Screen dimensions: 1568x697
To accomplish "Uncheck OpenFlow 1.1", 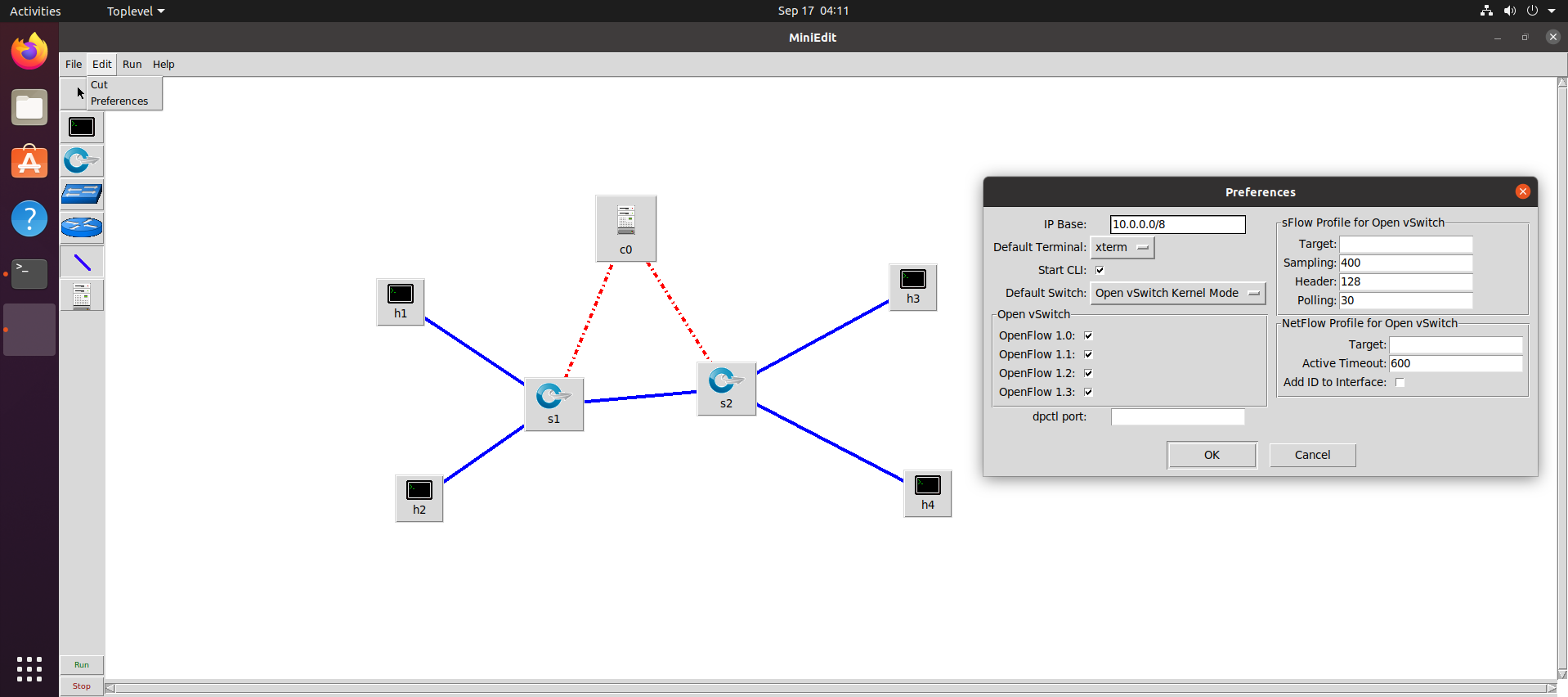I will pyautogui.click(x=1088, y=354).
